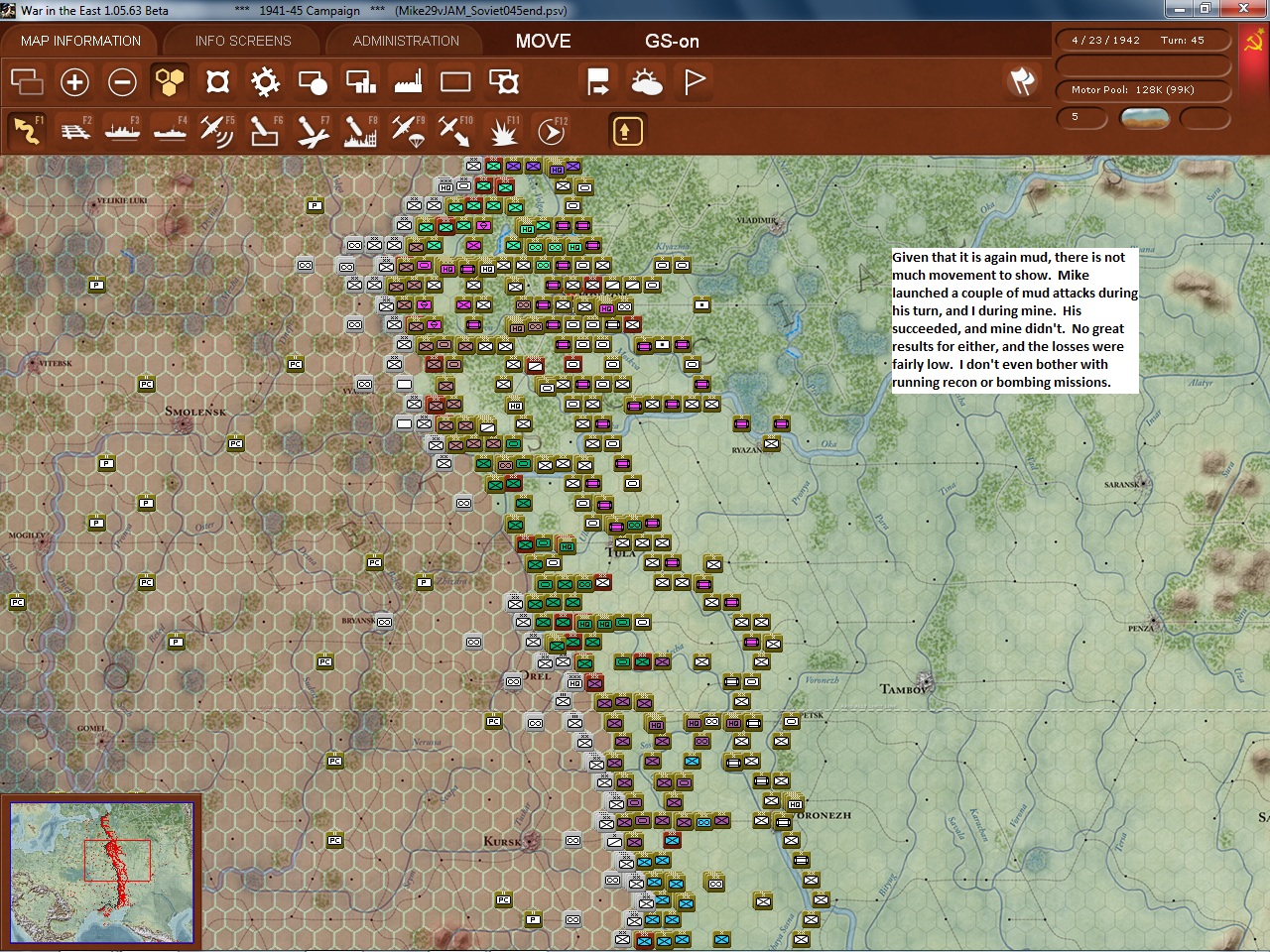This screenshot has width=1270, height=952.
Task: Select the F7 bomb airfield mode
Action: tap(313, 131)
